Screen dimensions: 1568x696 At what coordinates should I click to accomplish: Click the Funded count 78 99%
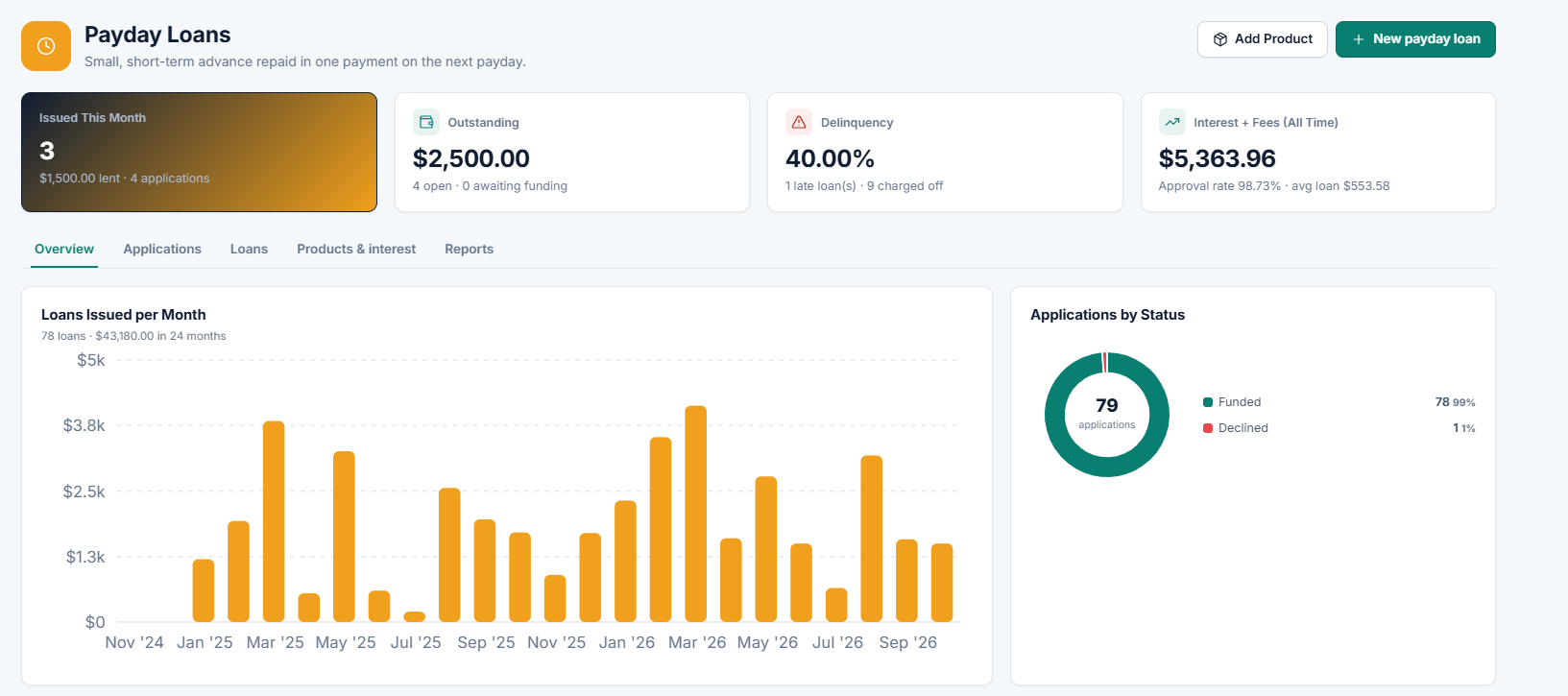click(x=1455, y=402)
